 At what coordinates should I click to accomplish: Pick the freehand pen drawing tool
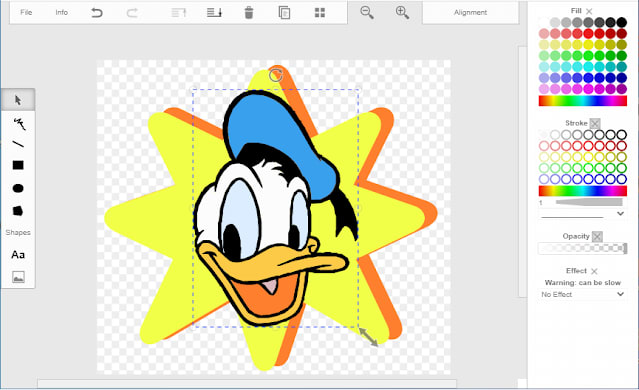(x=19, y=123)
